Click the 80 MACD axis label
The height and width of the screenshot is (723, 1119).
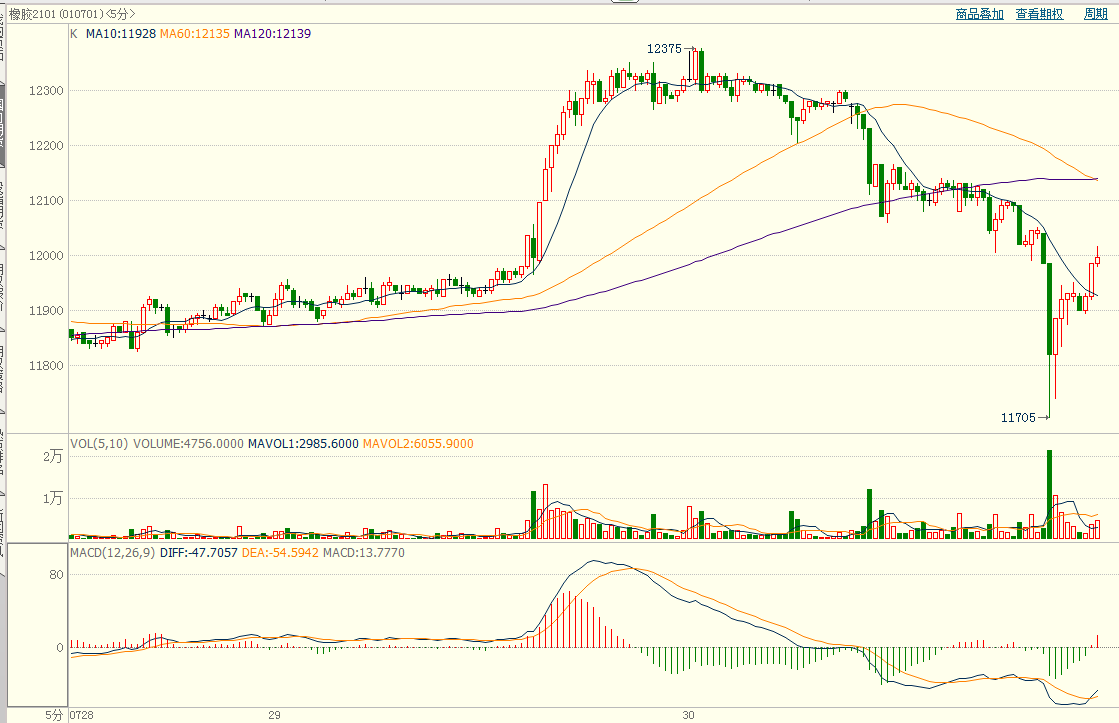click(x=56, y=575)
